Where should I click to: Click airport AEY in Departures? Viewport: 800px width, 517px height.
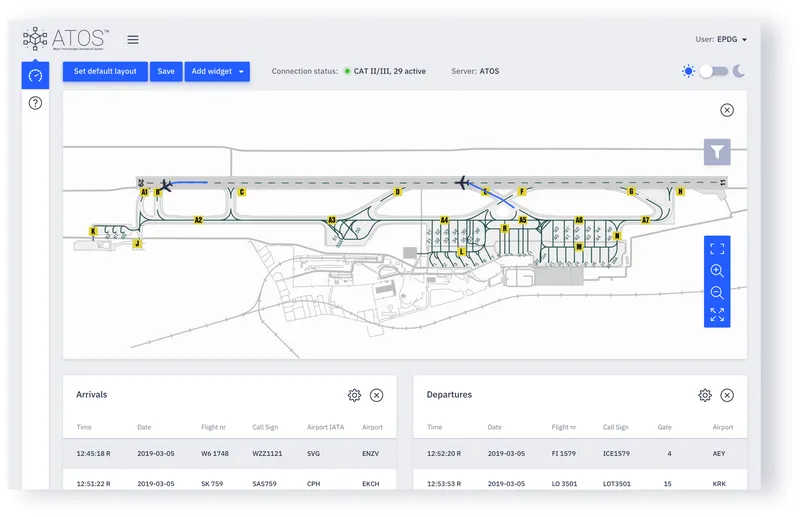tap(719, 453)
